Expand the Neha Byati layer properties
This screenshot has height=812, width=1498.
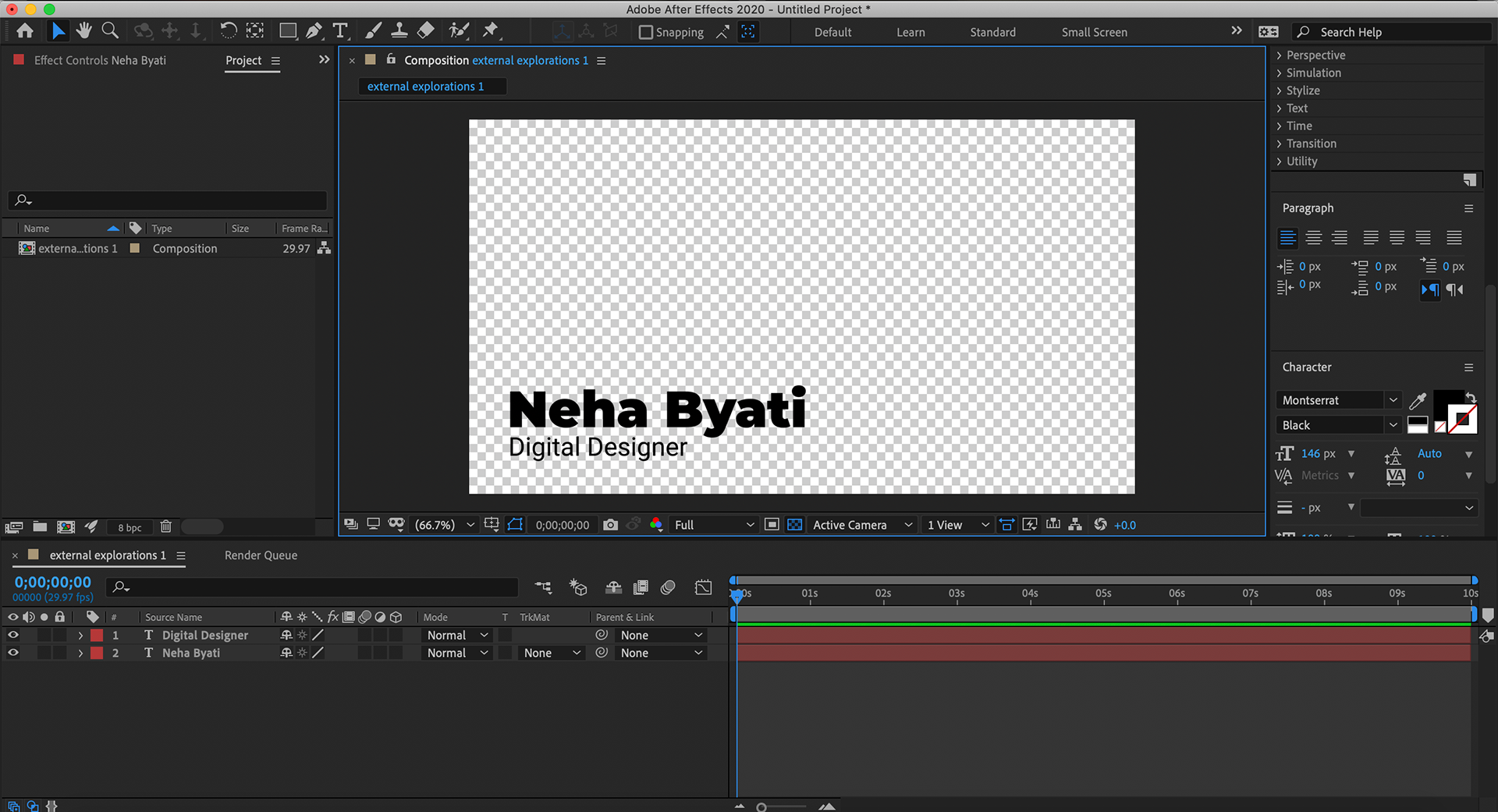pos(80,653)
